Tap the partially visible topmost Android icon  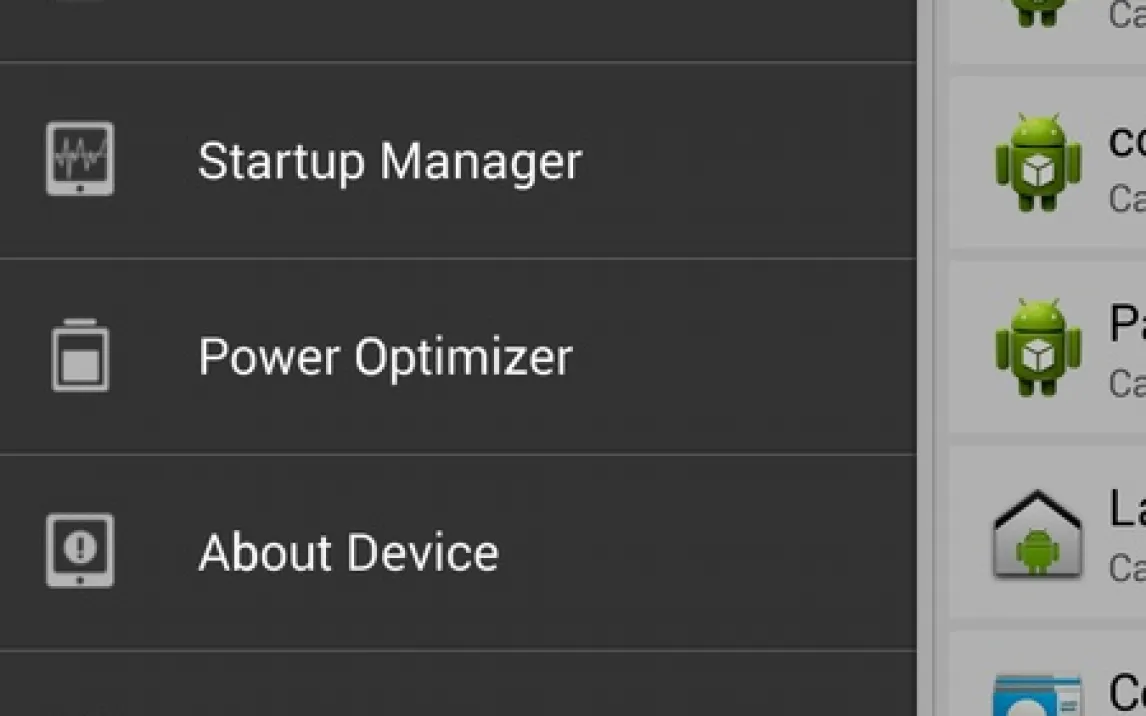(x=1038, y=12)
